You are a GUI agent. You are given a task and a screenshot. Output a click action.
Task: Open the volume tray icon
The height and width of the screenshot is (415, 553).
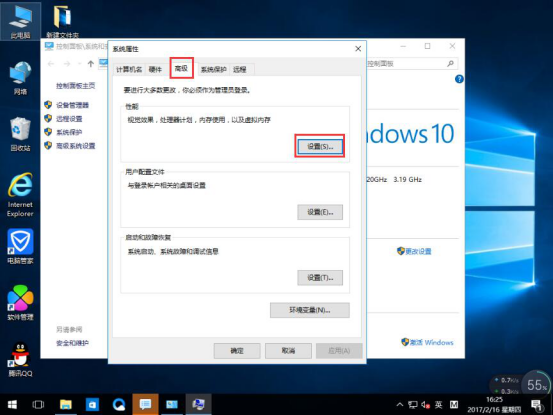point(425,405)
